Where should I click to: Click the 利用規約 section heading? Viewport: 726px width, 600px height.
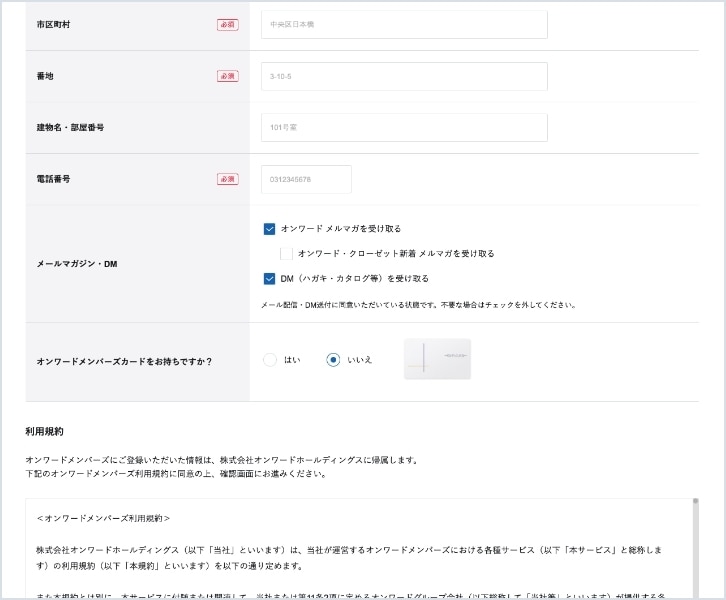coord(45,432)
